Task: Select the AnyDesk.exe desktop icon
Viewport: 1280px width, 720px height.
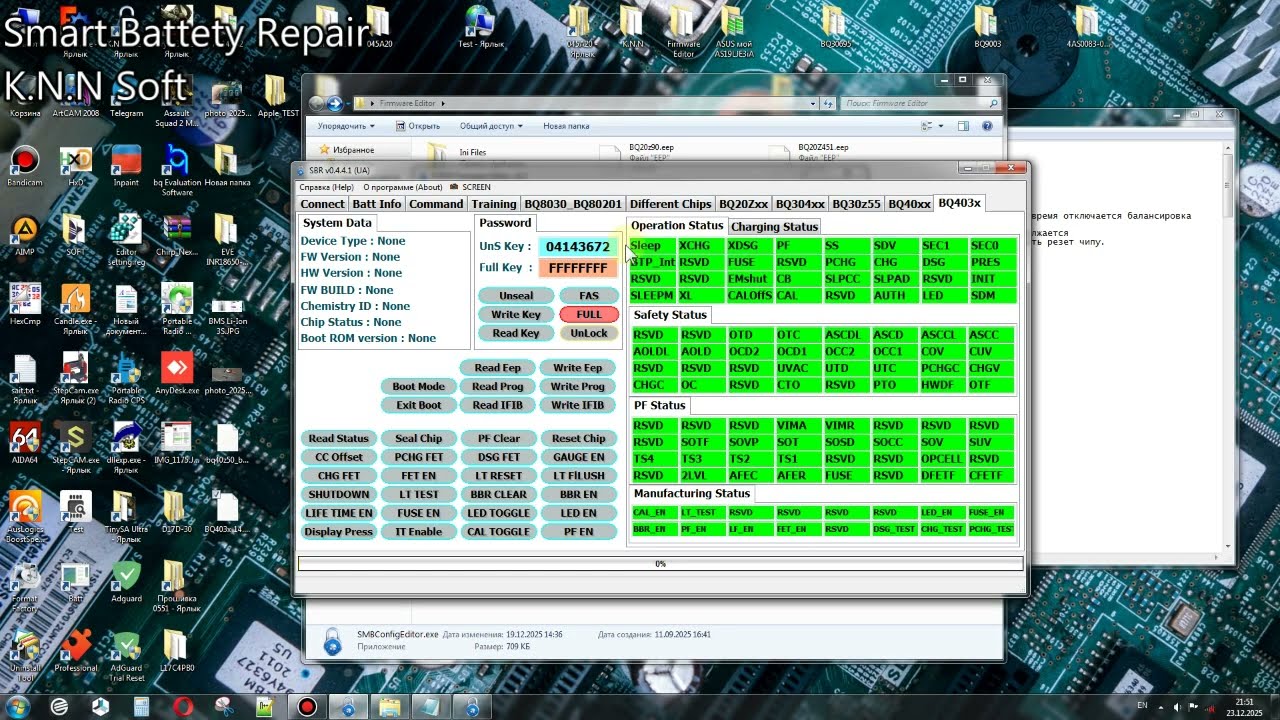Action: (x=177, y=374)
